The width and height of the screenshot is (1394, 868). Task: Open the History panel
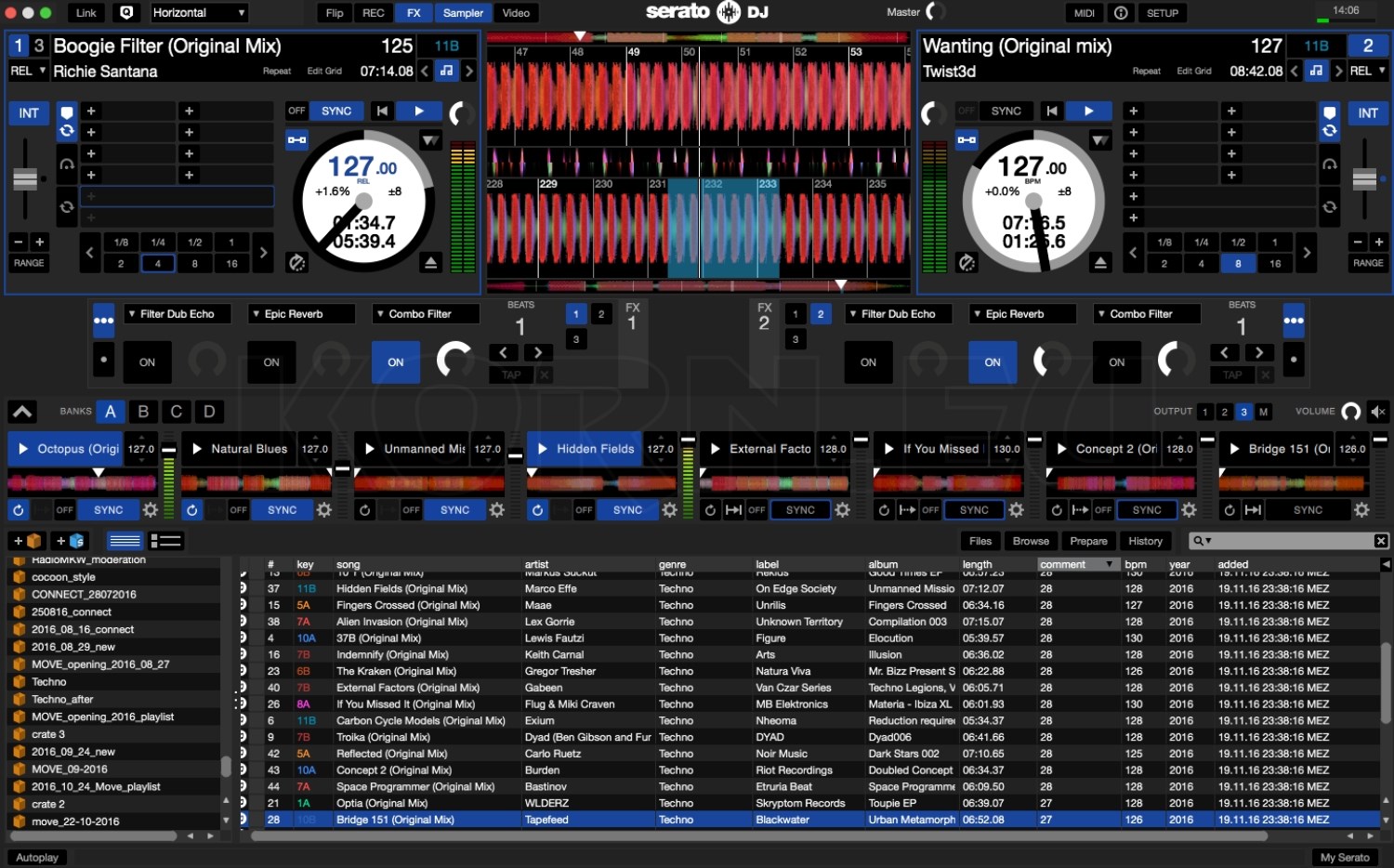coord(1146,540)
